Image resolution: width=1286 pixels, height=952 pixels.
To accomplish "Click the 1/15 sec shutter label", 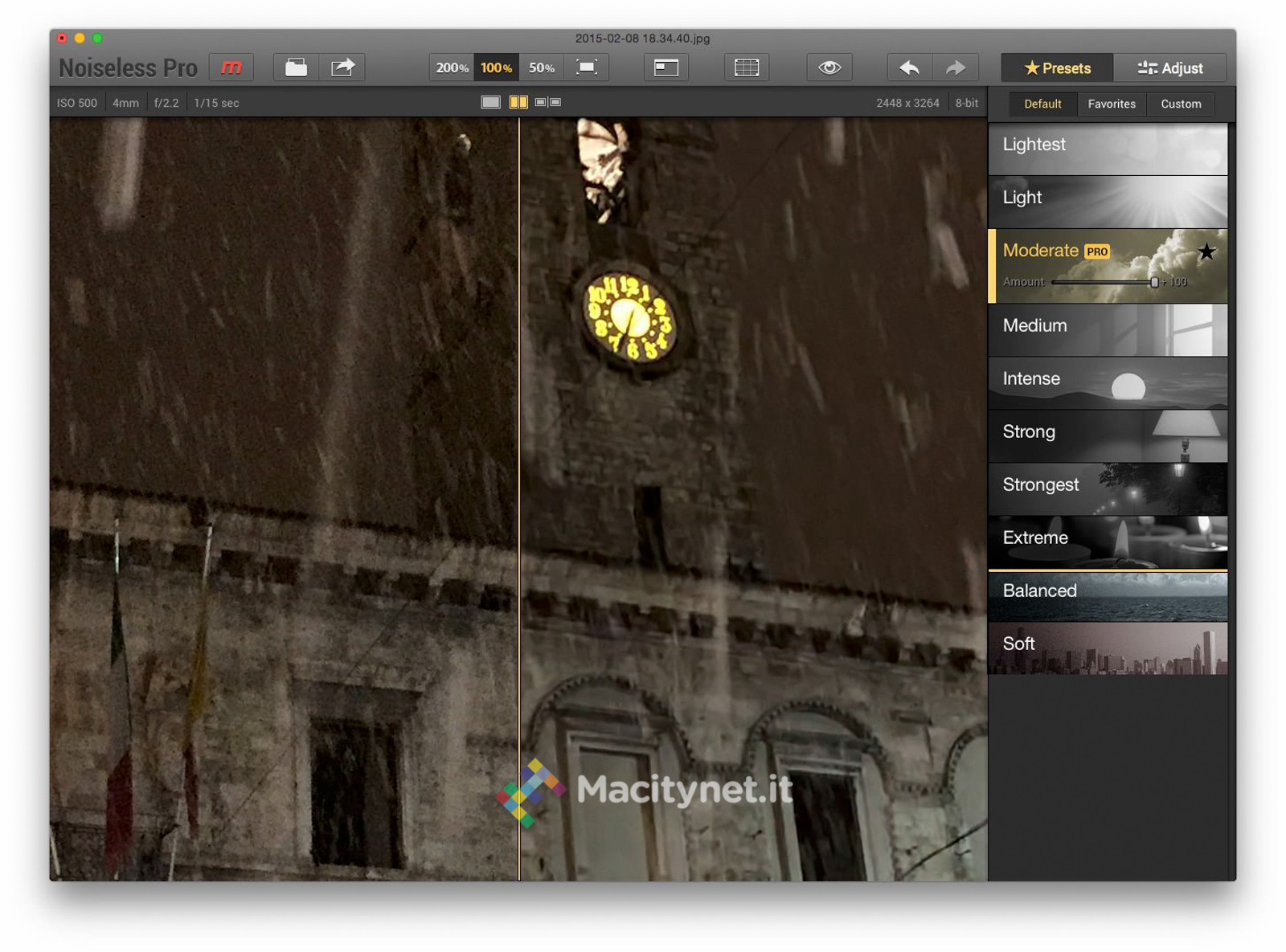I will click(x=216, y=103).
